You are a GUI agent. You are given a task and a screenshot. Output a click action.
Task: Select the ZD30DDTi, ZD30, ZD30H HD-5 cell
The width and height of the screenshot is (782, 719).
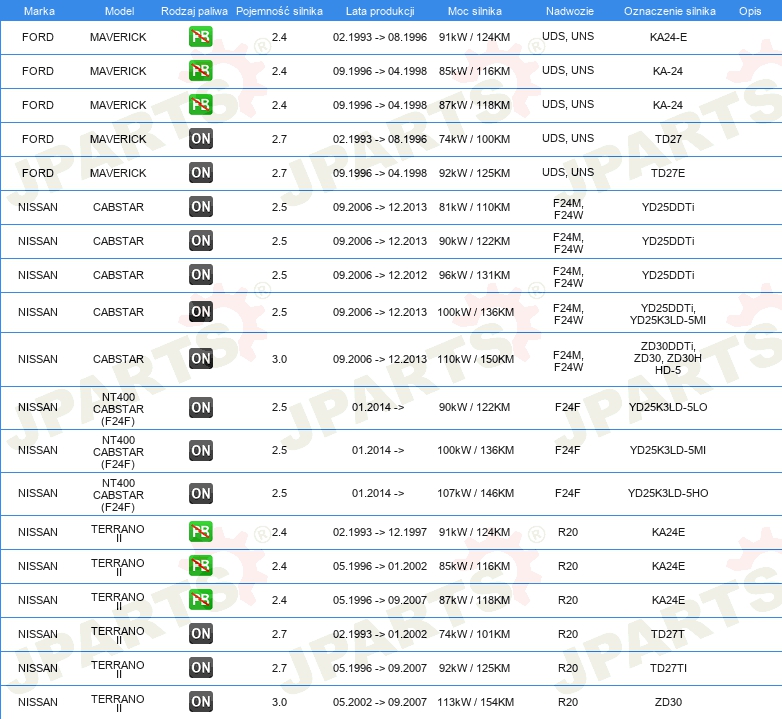[668, 358]
